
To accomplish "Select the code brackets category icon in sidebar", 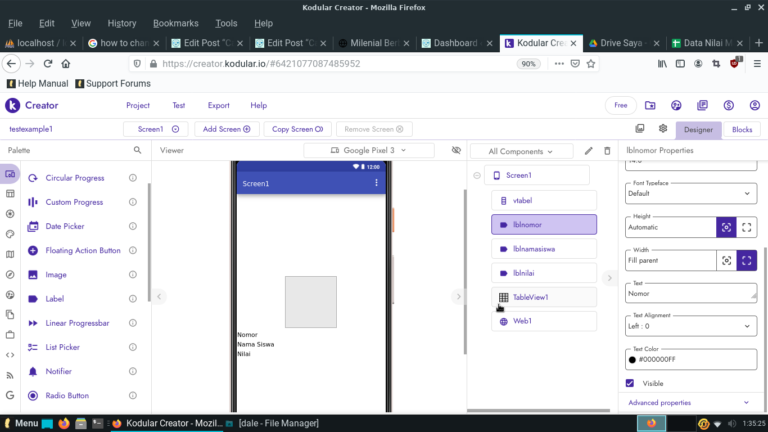I will point(10,355).
